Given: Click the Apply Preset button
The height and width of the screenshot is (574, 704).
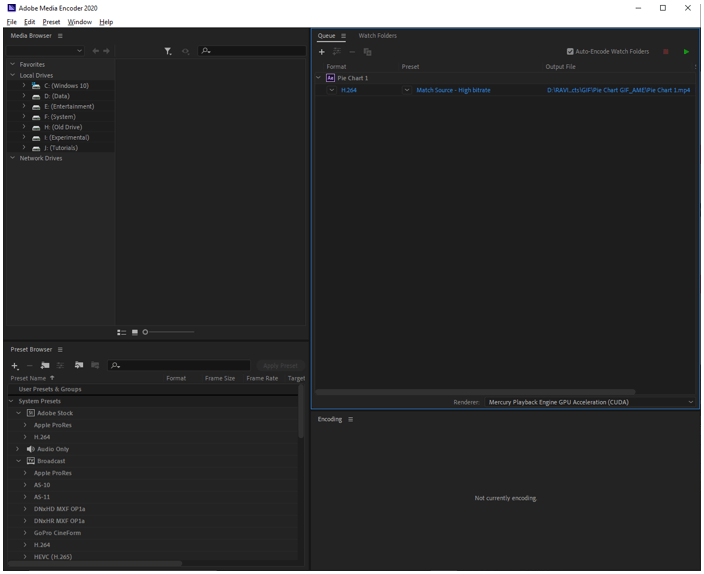Looking at the screenshot, I should pyautogui.click(x=281, y=366).
